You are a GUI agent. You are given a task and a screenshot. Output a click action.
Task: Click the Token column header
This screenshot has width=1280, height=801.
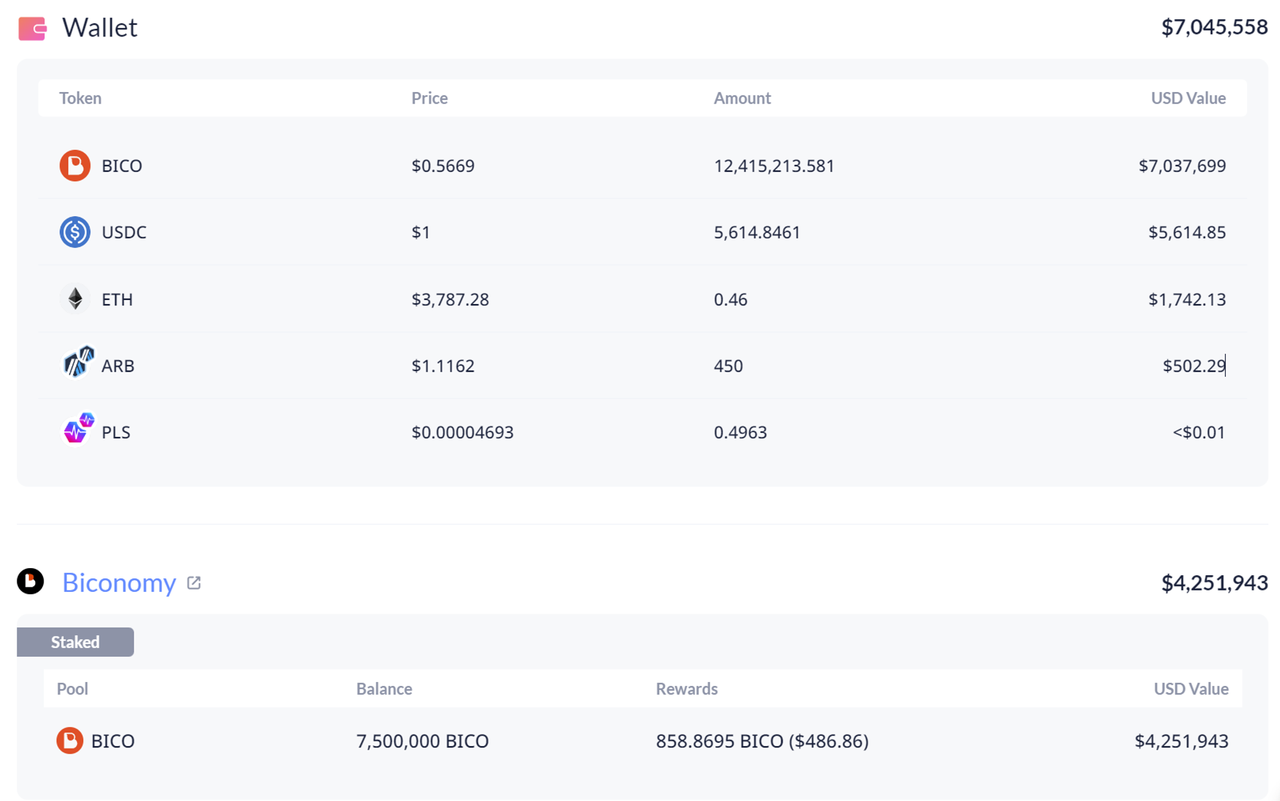80,98
